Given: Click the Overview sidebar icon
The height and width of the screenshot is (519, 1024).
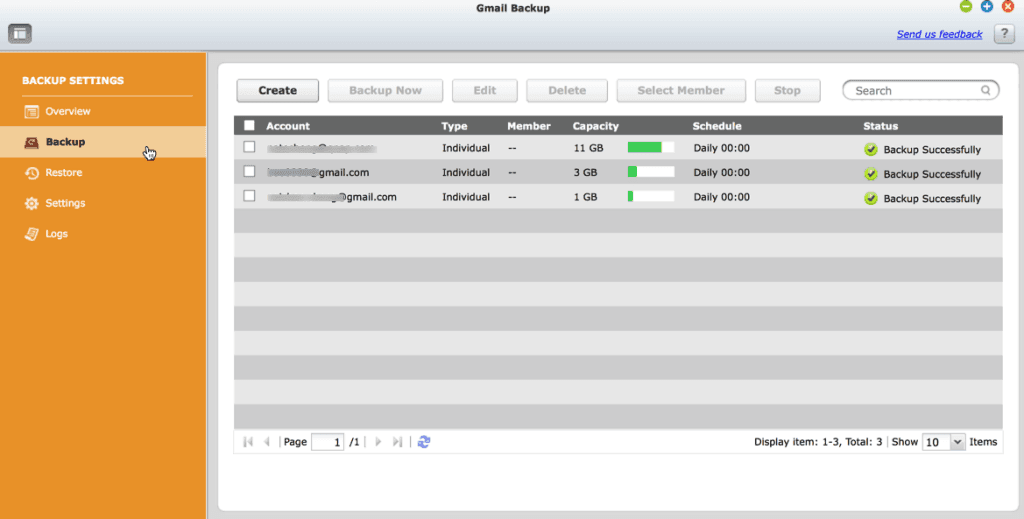Looking at the screenshot, I should [31, 112].
